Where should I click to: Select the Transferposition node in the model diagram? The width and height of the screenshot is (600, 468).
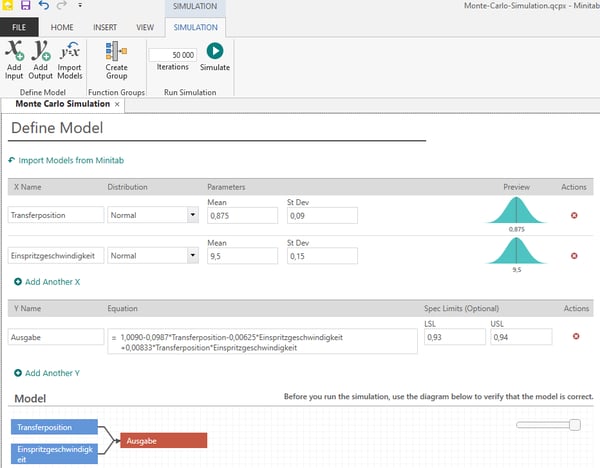pyautogui.click(x=54, y=427)
